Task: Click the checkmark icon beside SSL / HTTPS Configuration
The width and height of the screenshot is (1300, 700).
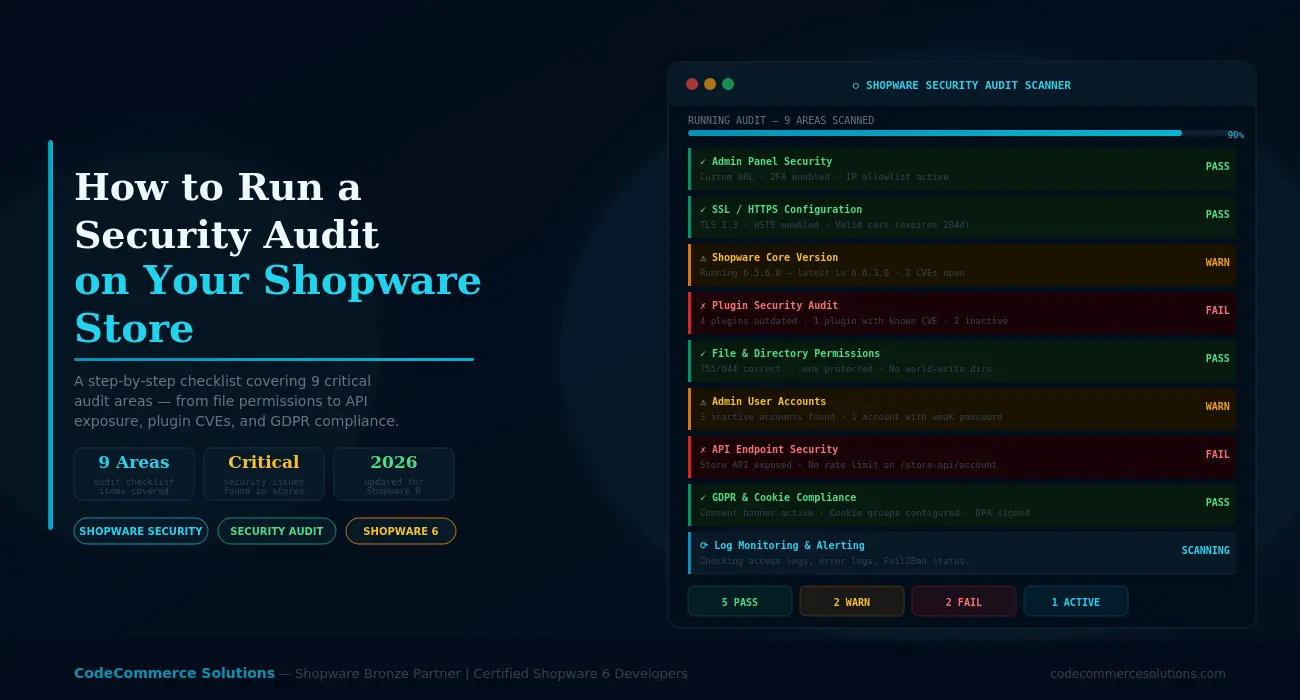Action: click(703, 209)
